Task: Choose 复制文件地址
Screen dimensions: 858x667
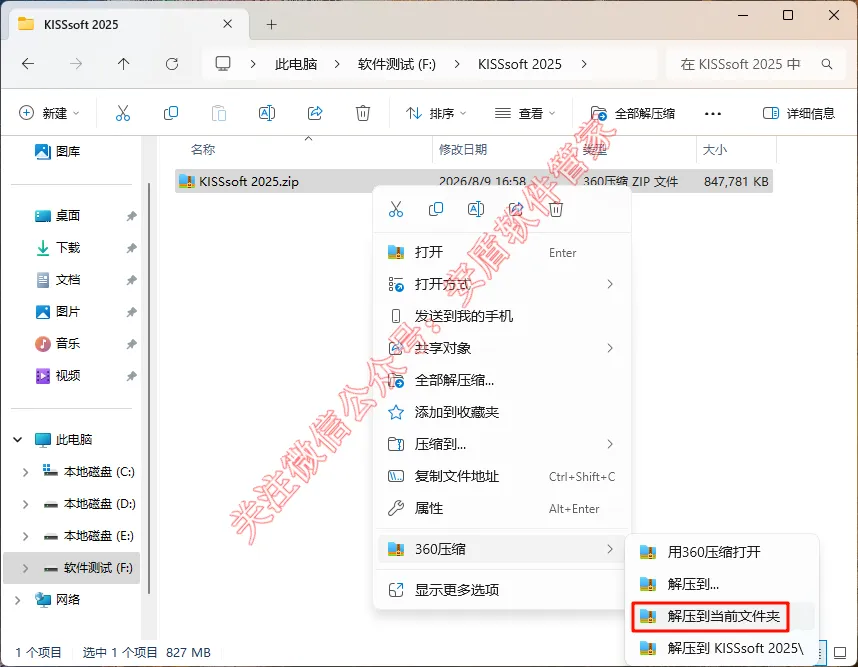Action: (x=502, y=477)
